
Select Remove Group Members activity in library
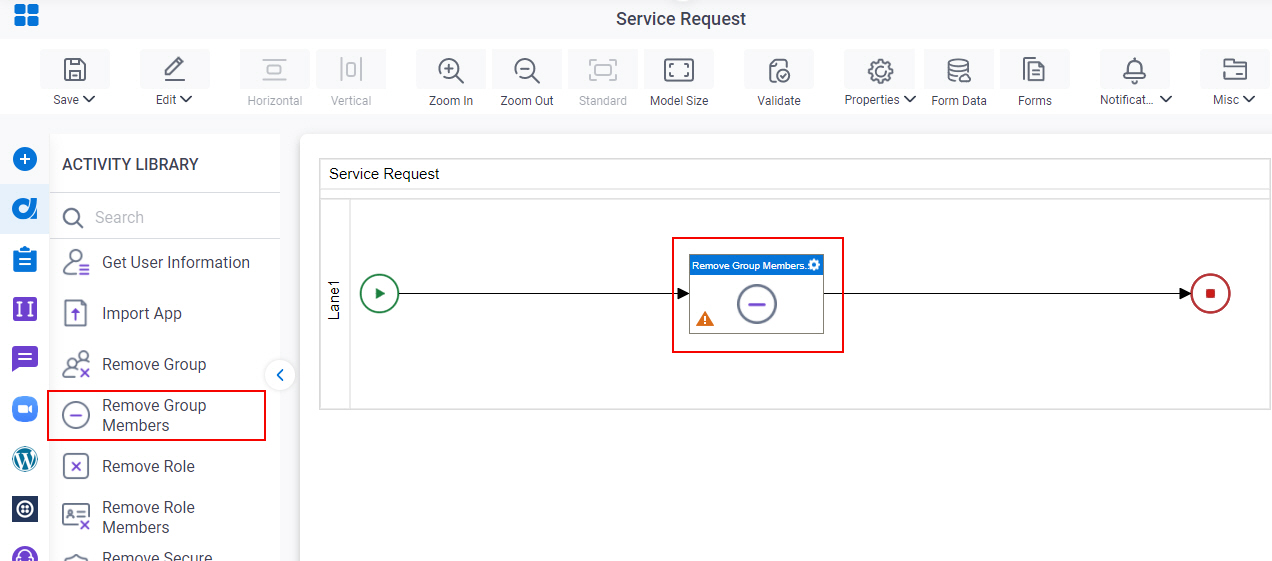tap(156, 415)
